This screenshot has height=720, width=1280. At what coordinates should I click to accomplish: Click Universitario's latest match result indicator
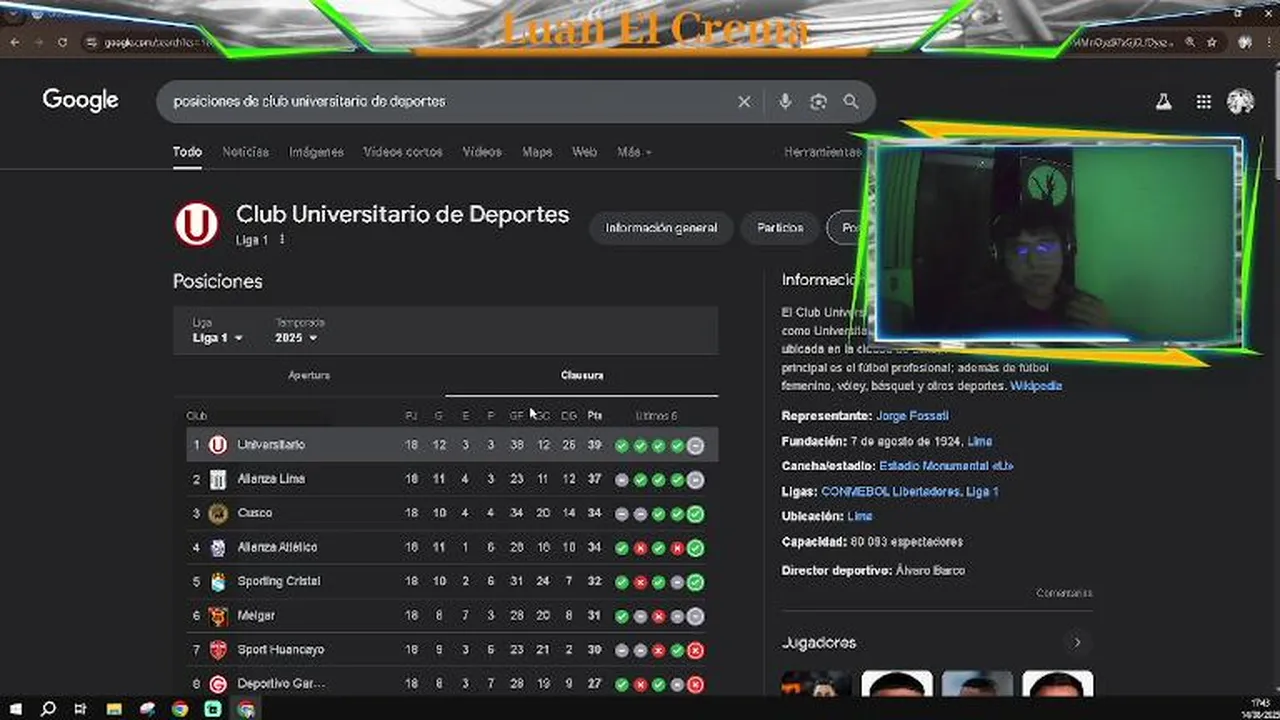pyautogui.click(x=695, y=446)
